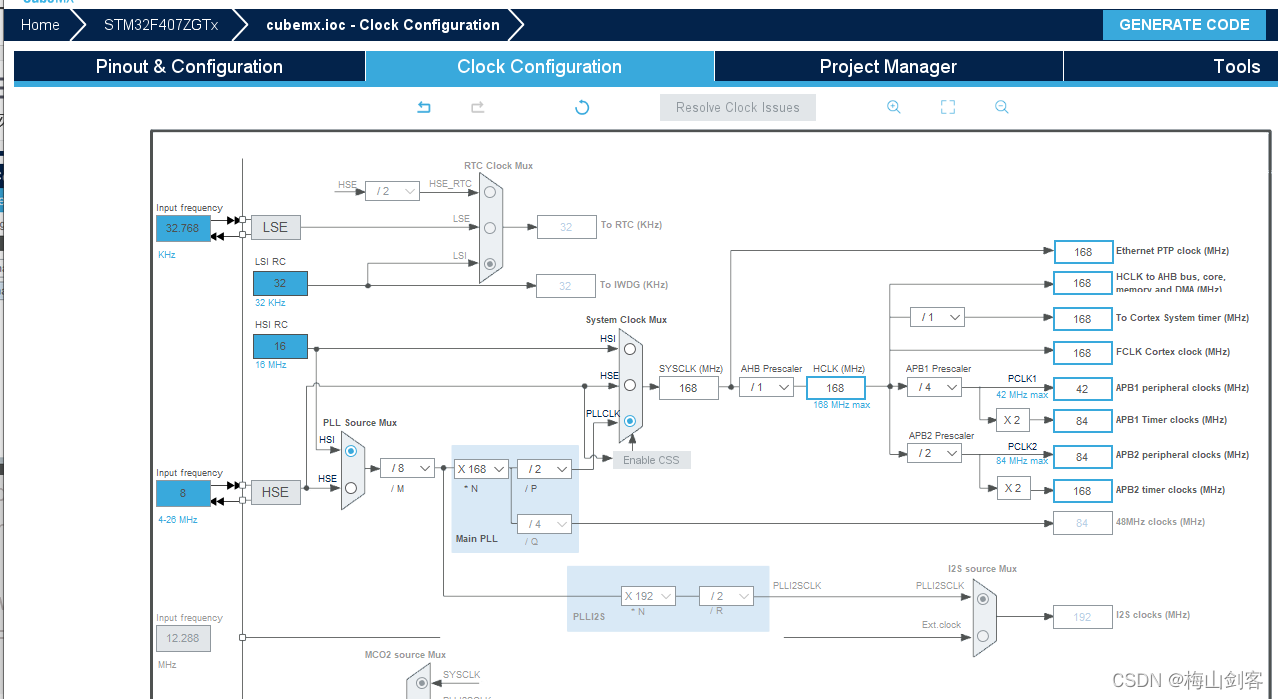1278x699 pixels.
Task: Go to Home breadcrumb
Action: (x=40, y=25)
